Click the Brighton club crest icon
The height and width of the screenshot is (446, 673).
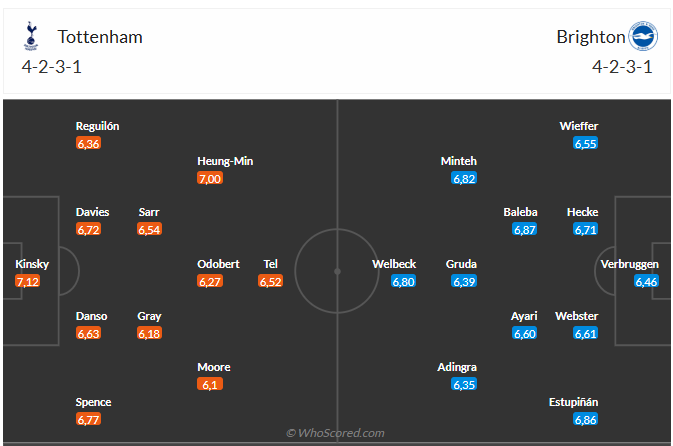(x=642, y=37)
